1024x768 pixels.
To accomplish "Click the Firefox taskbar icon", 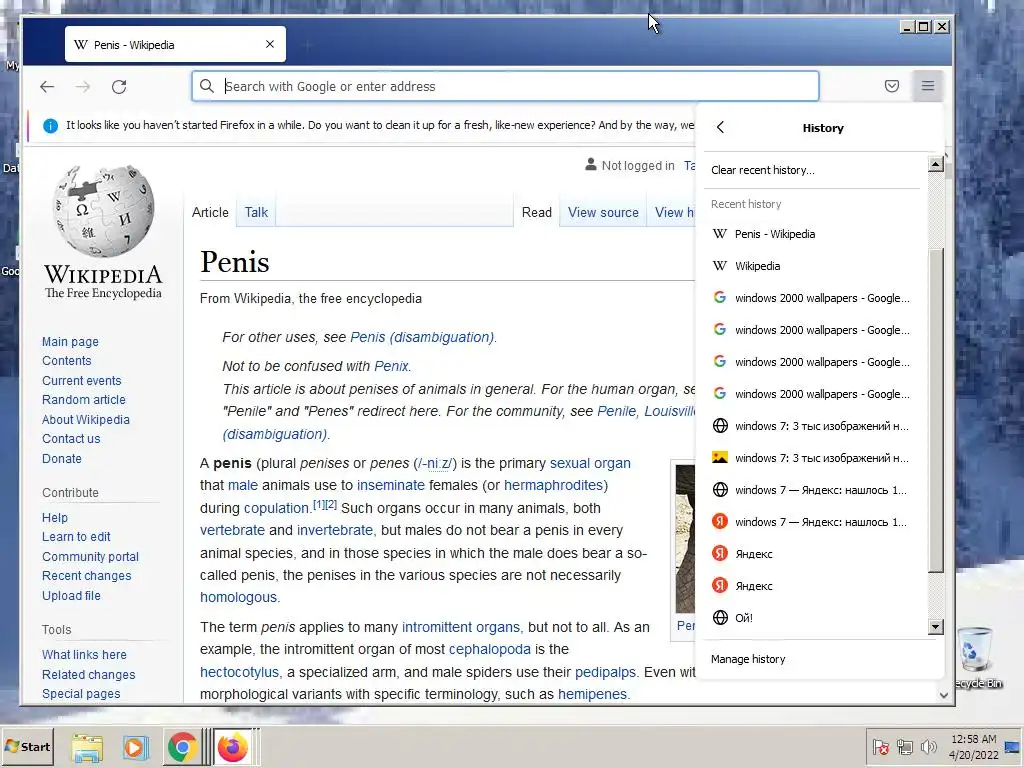I will pyautogui.click(x=232, y=747).
